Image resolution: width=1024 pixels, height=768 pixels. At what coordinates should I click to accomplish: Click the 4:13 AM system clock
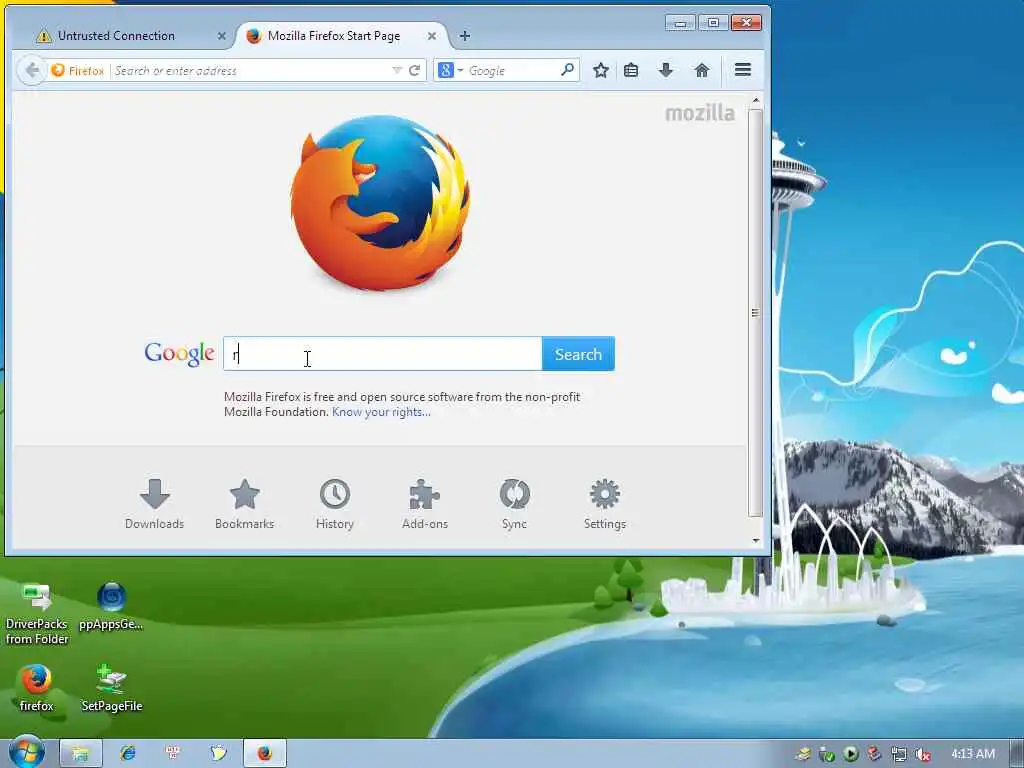(x=972, y=754)
